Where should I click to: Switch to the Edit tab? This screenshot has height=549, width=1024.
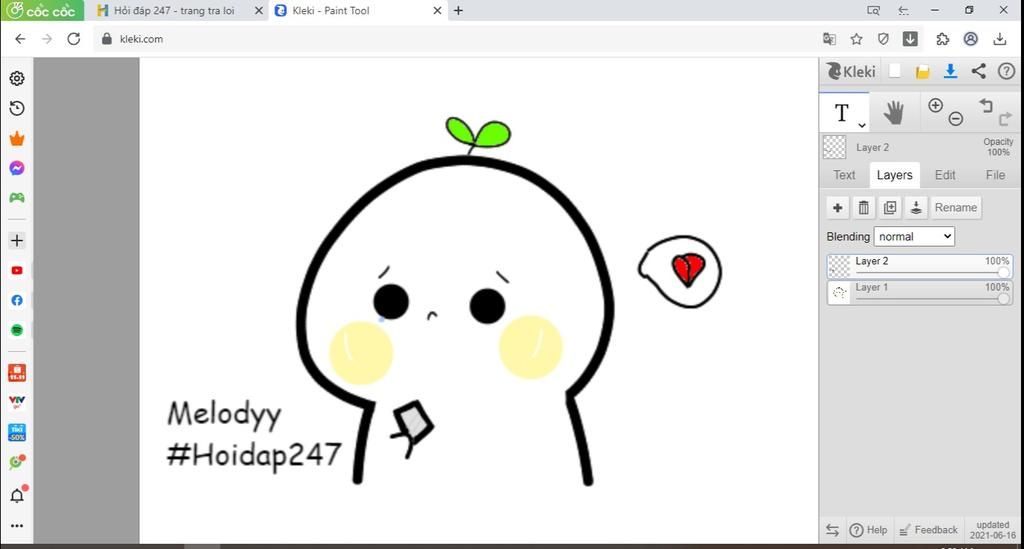tap(944, 175)
